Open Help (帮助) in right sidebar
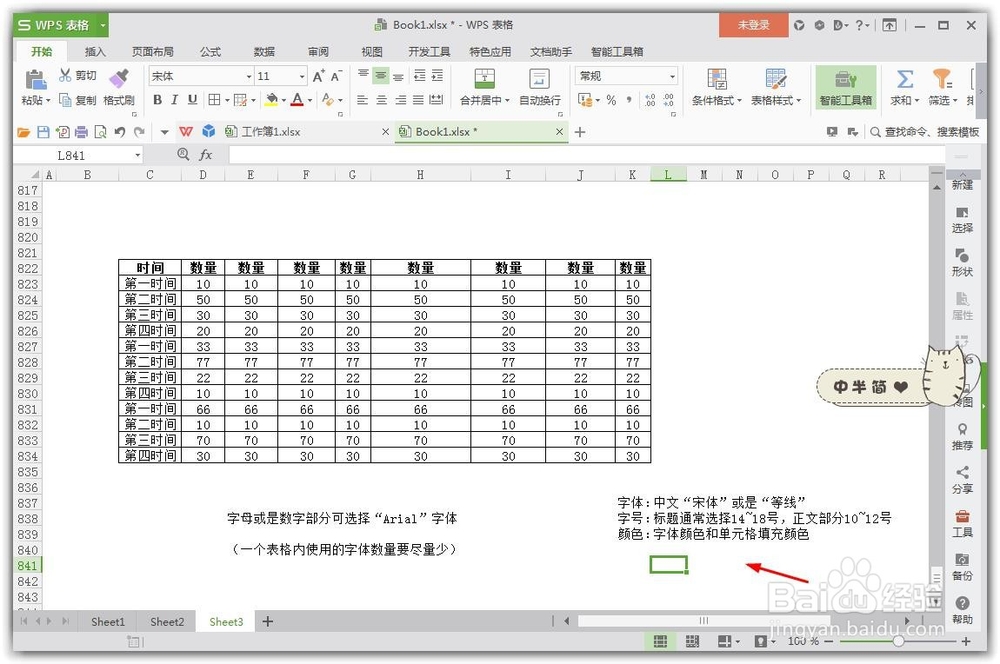This screenshot has height=664, width=1000. click(x=962, y=610)
